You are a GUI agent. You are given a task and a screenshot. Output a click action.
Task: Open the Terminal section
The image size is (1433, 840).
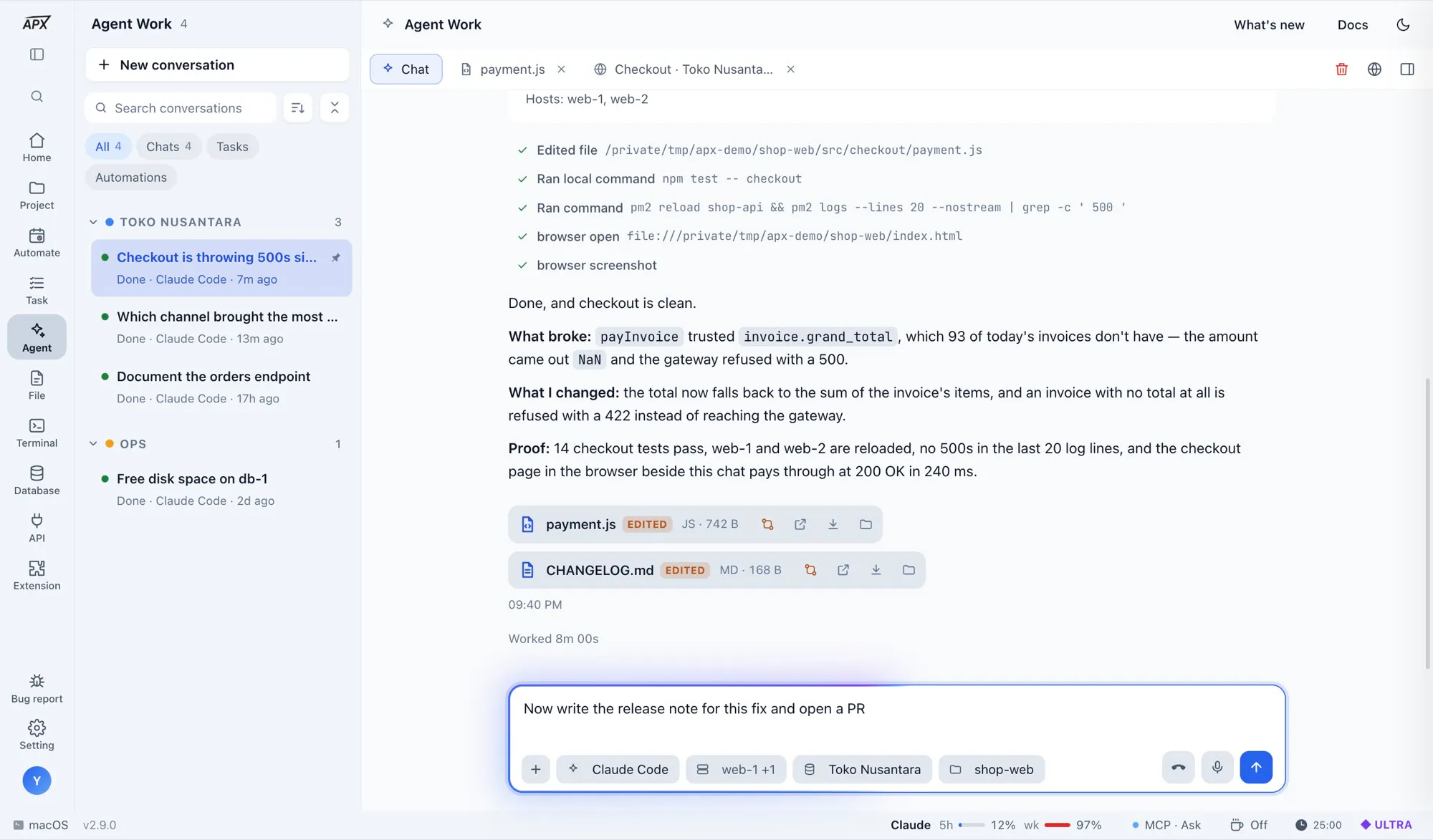[x=37, y=433]
